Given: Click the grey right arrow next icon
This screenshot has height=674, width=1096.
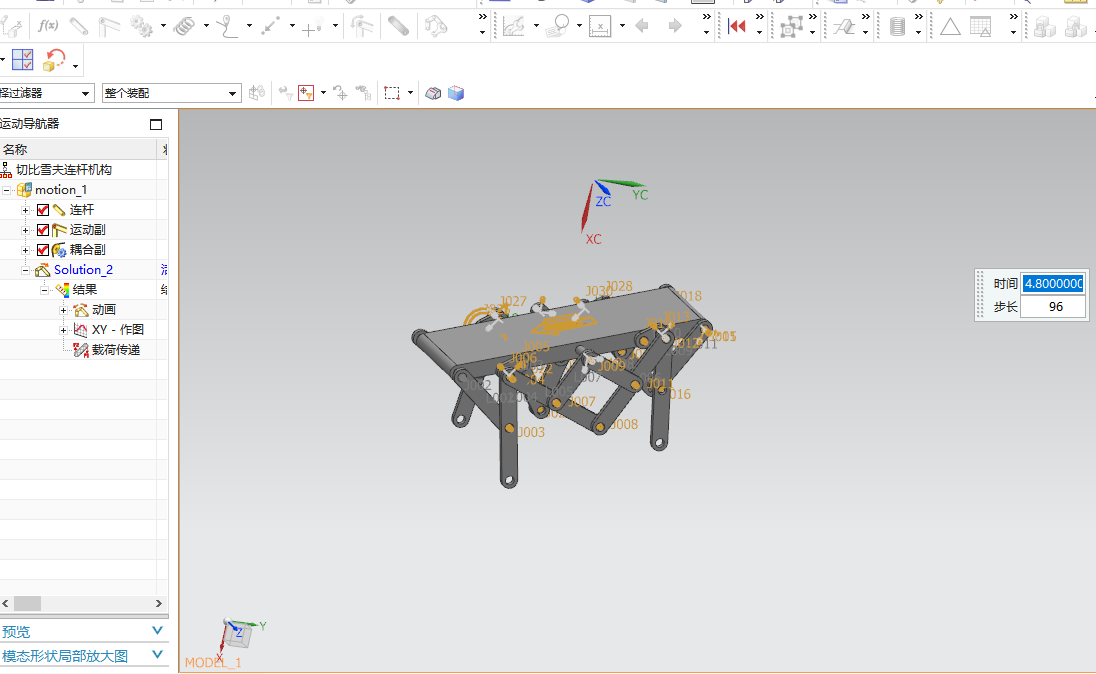Looking at the screenshot, I should (x=675, y=27).
